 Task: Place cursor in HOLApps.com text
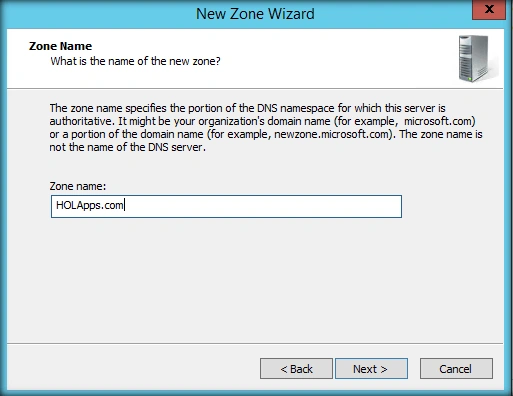click(x=90, y=206)
